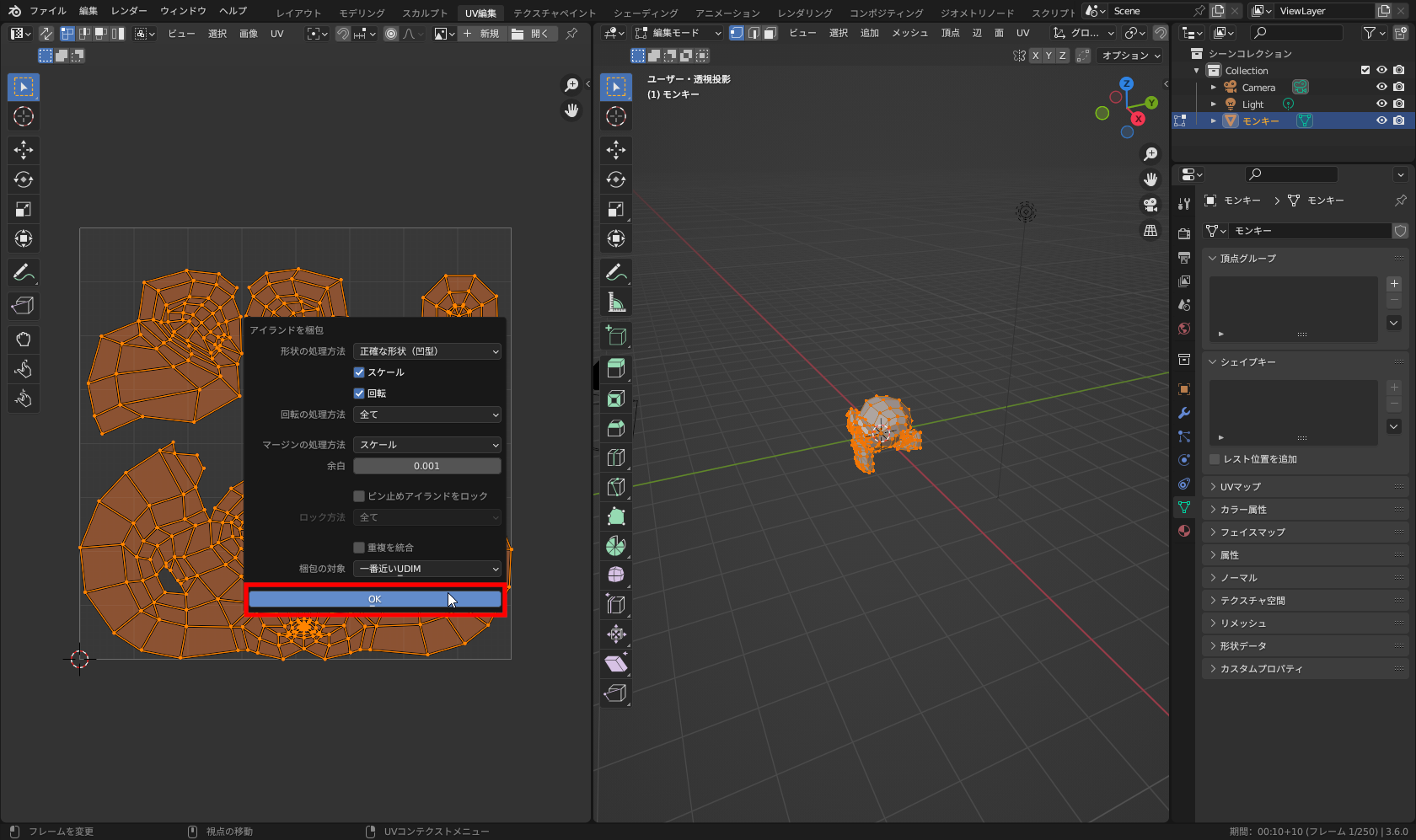Pick the Shrink/Fatten tool
The width and height of the screenshot is (1416, 840).
click(616, 634)
